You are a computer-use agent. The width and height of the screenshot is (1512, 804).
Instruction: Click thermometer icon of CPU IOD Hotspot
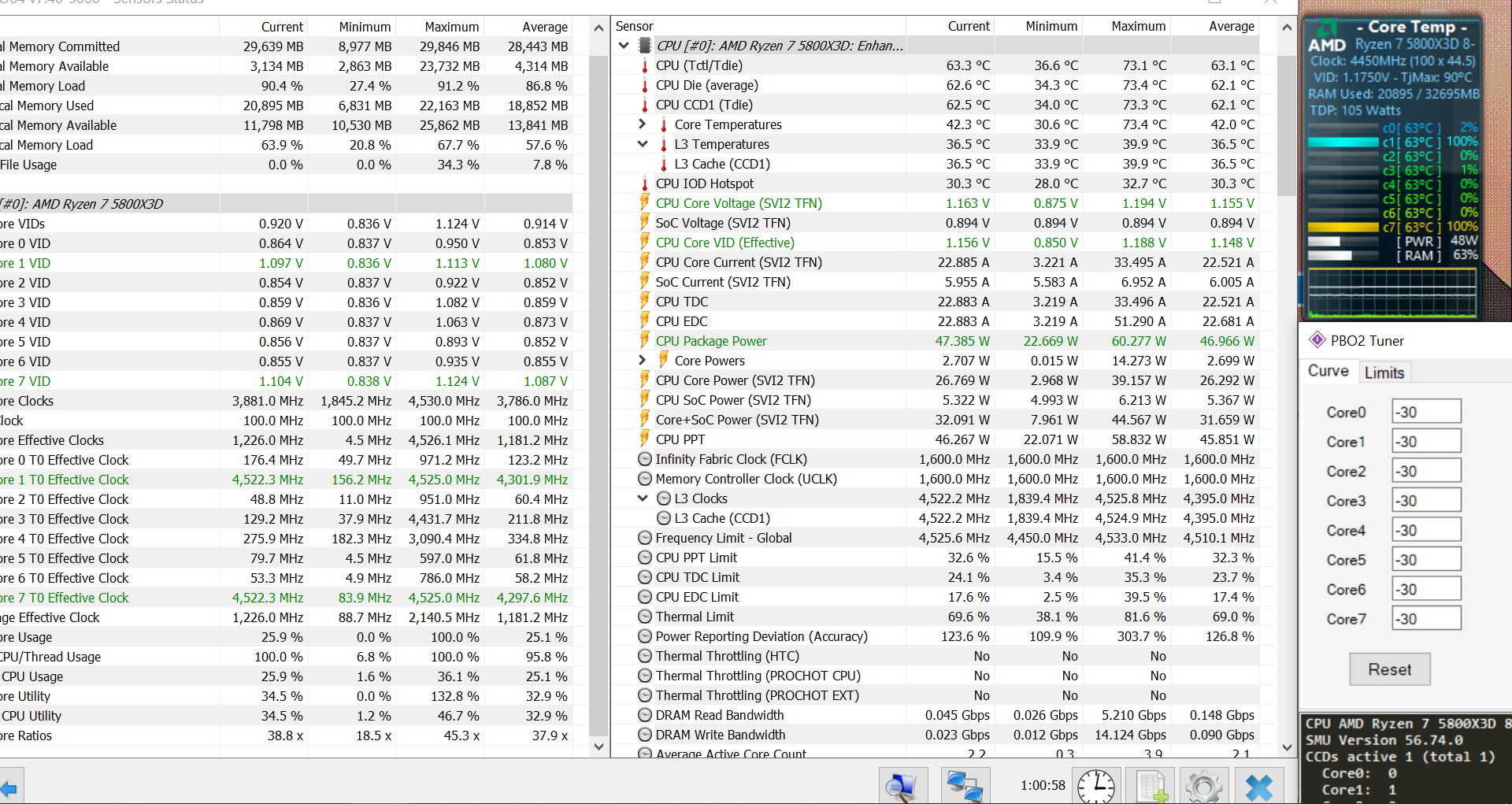point(645,183)
